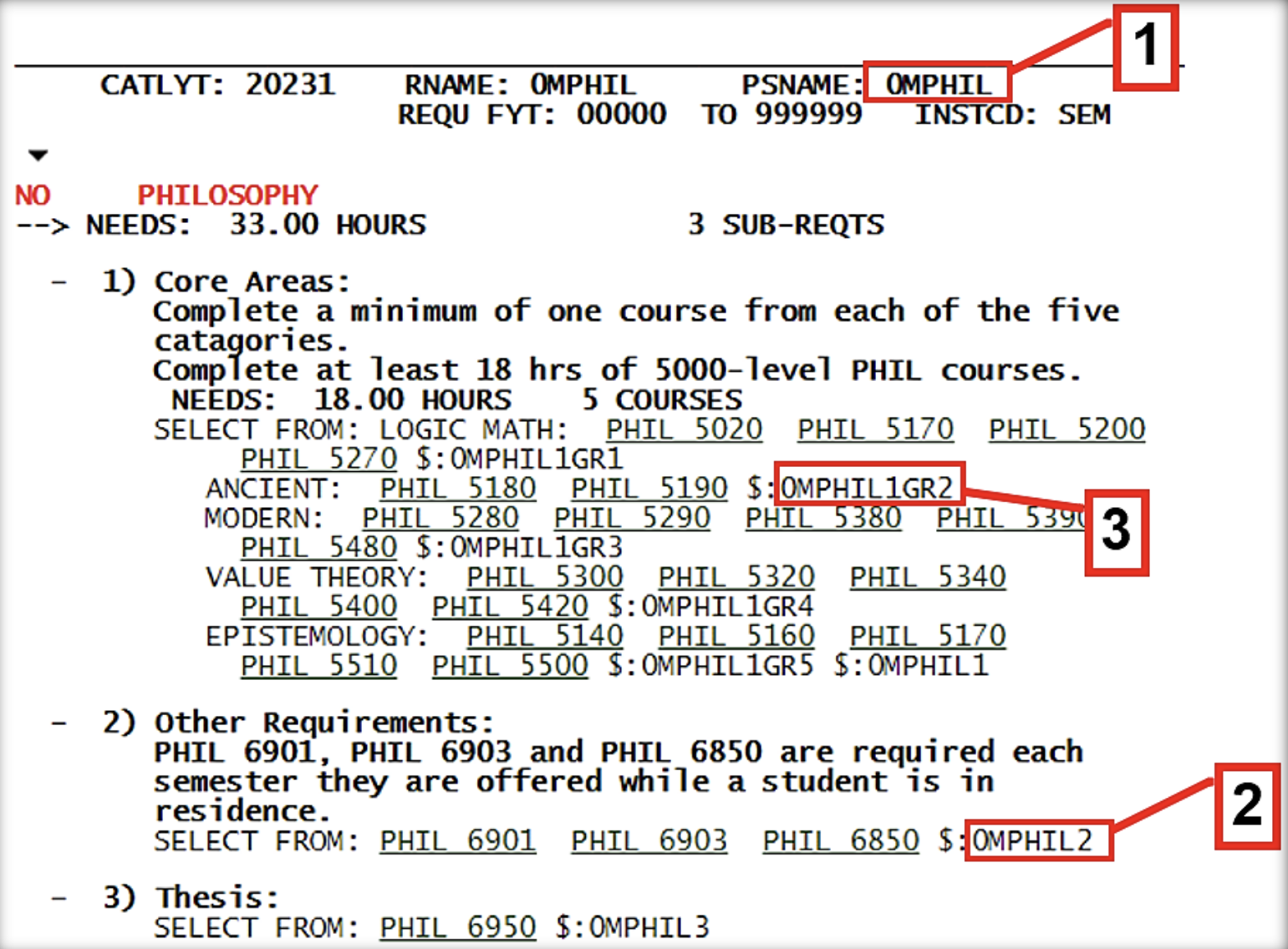Viewport: 1288px width, 949px height.
Task: Collapse the Philosophy requirement triangle arrow
Action: click(x=38, y=155)
